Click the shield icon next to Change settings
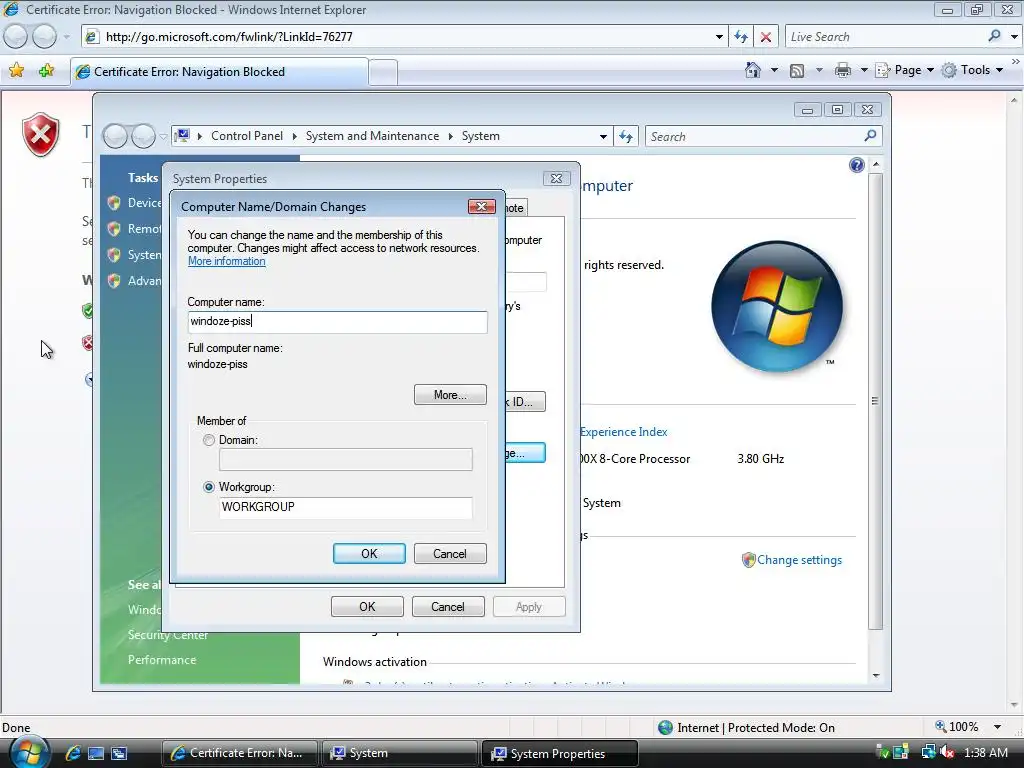Screen dimensions: 1024x768 pos(748,560)
